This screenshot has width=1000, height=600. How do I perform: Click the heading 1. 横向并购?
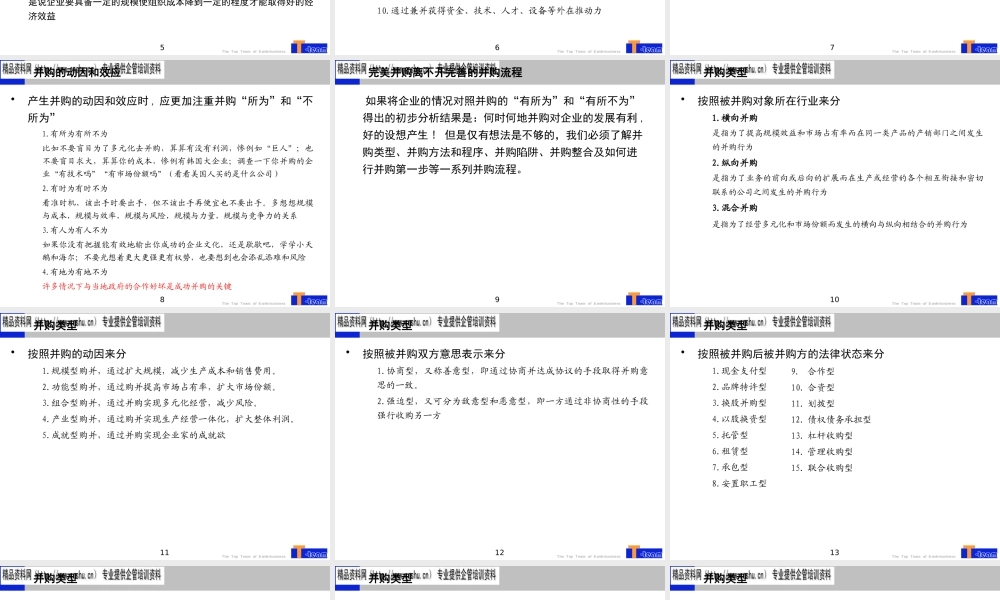(x=735, y=118)
